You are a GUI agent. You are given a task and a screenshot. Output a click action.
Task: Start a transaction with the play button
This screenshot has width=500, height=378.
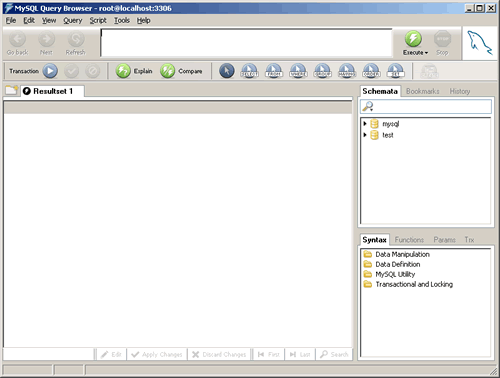(x=50, y=71)
